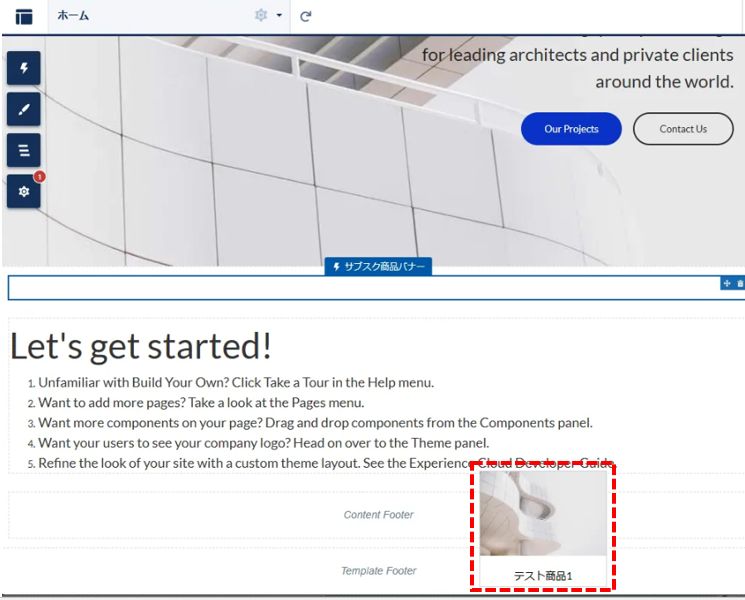Click the move icon on selected component
745x600 pixels.
[x=727, y=284]
